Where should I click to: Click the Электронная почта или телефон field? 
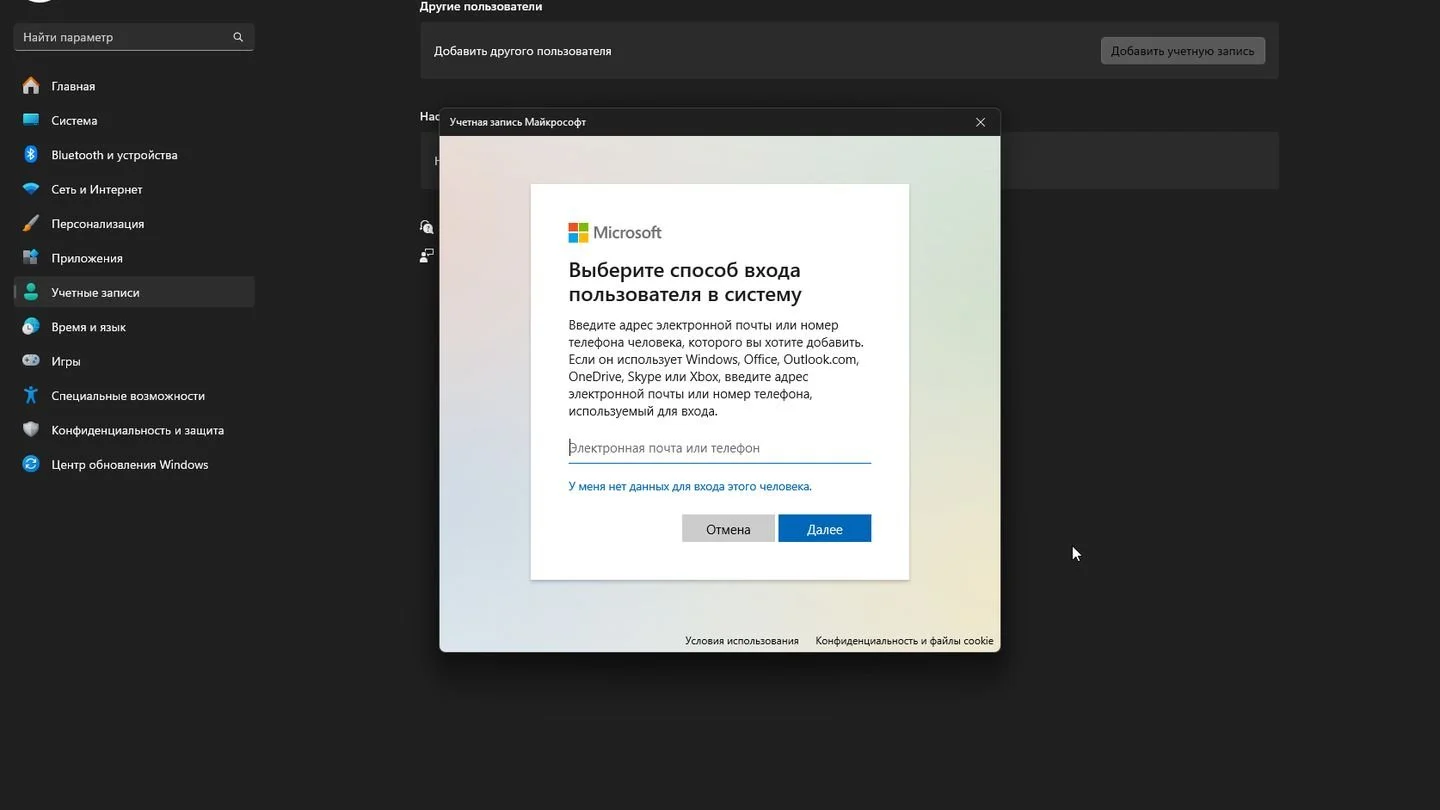pos(719,448)
